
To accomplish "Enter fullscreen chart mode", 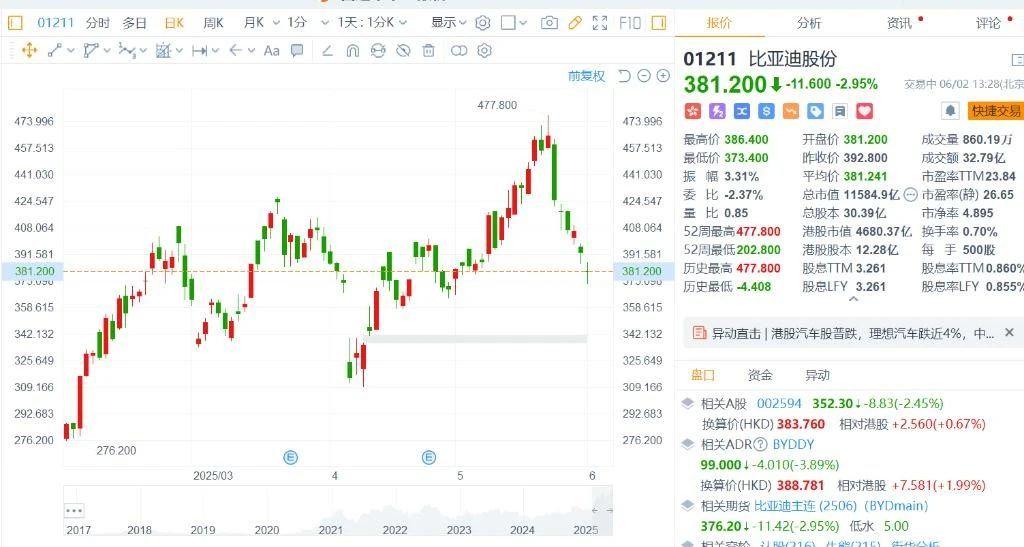I will click(x=599, y=22).
